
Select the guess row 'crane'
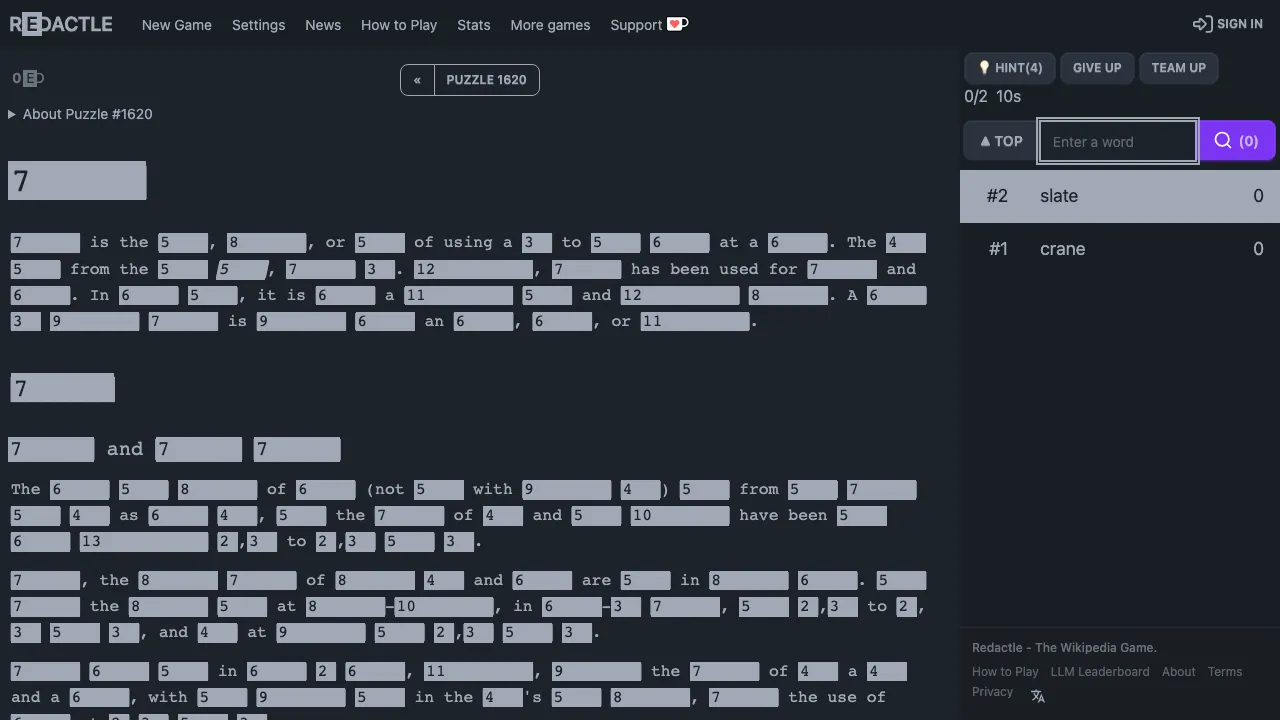coord(1120,249)
